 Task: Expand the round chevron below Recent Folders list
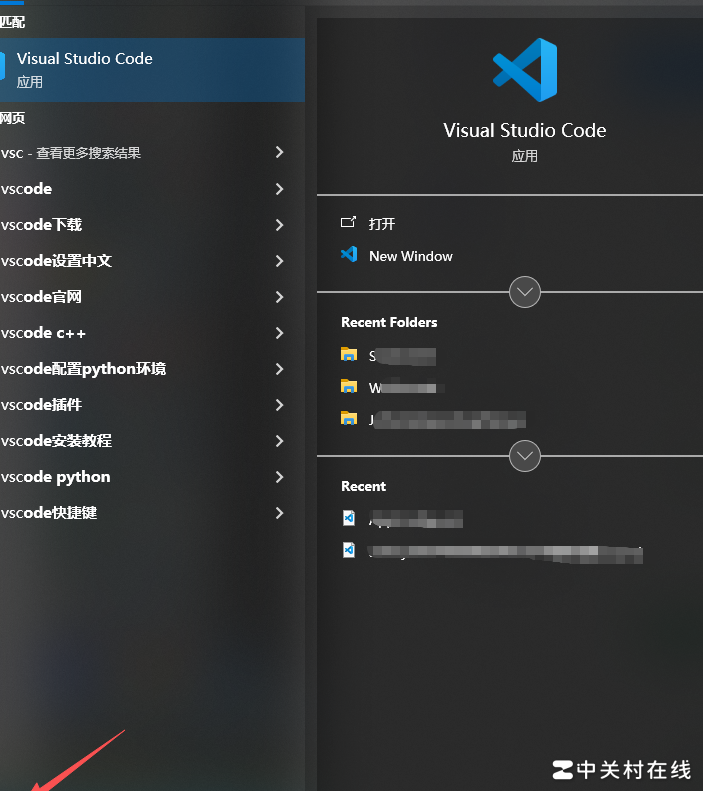525,456
